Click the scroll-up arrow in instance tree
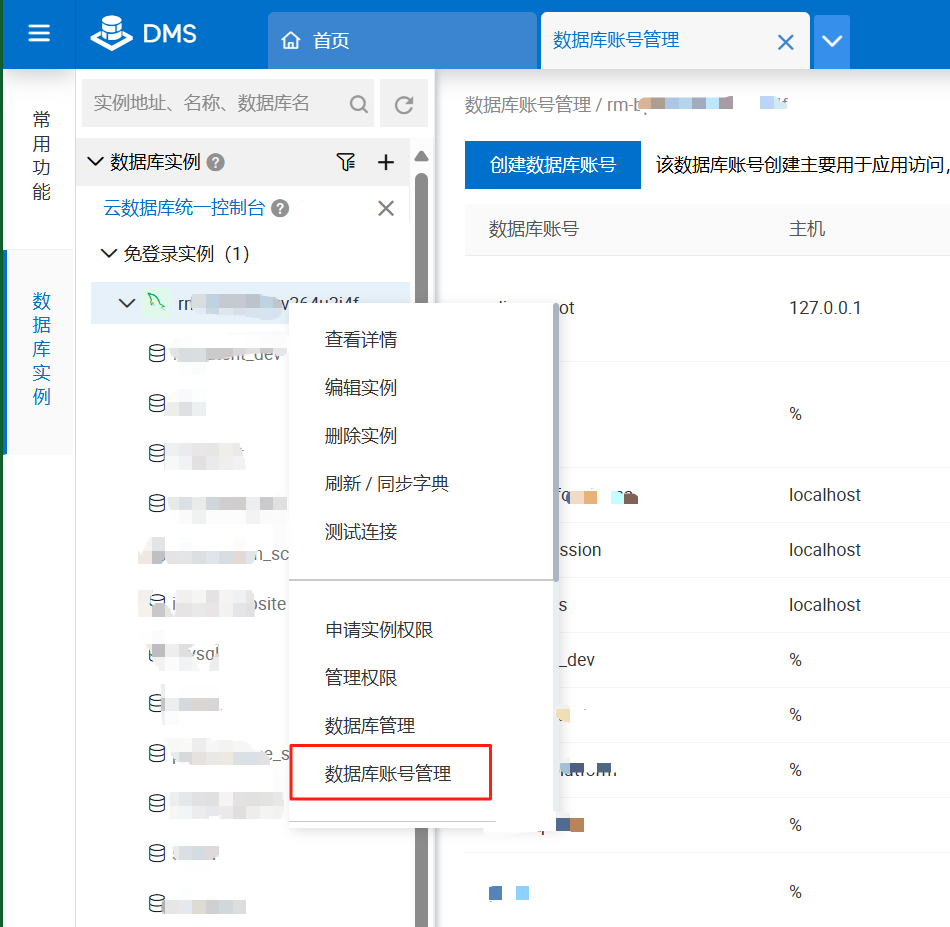950x927 pixels. 421,157
